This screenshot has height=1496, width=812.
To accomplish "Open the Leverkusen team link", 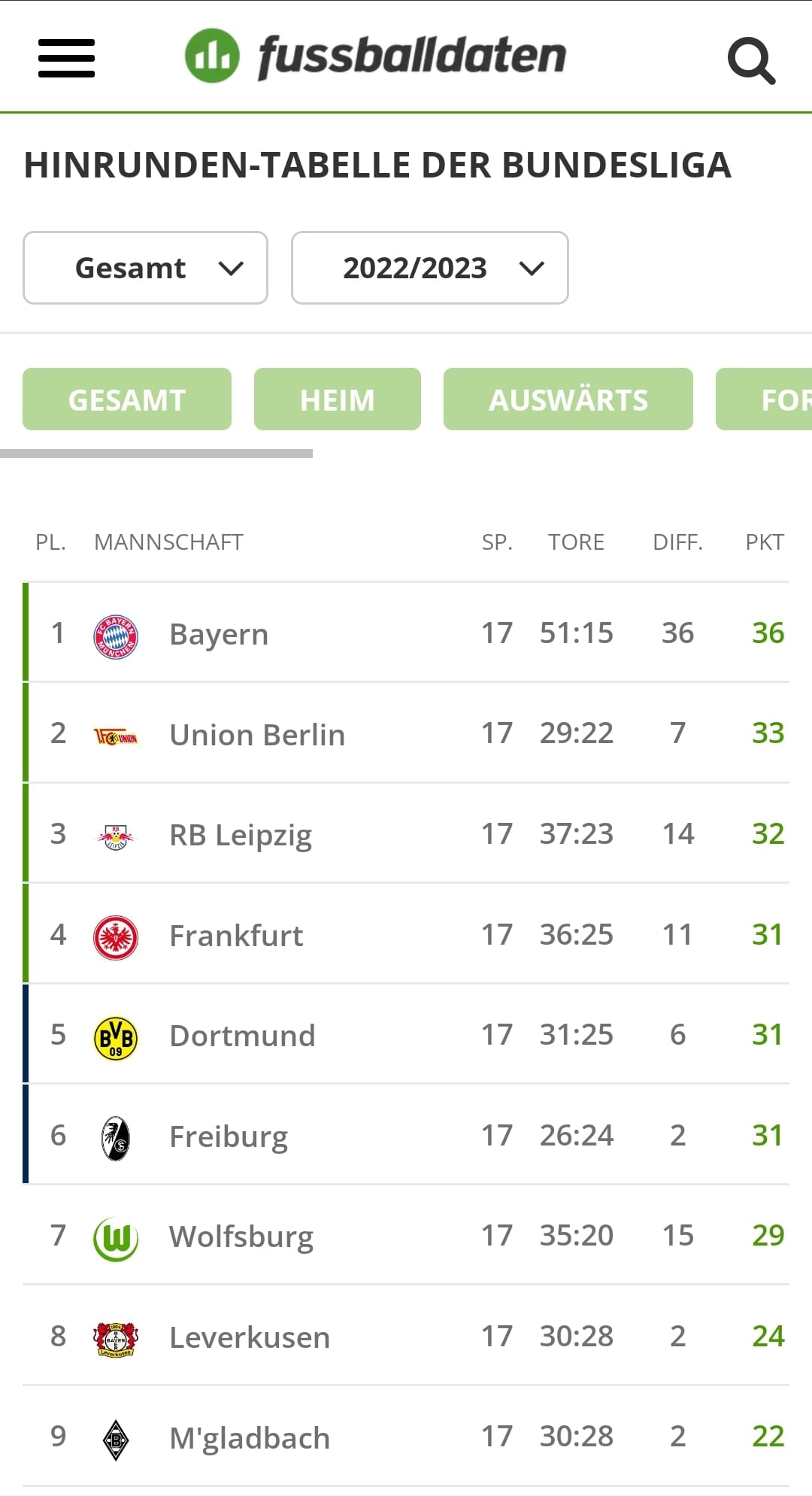I will coord(250,1338).
